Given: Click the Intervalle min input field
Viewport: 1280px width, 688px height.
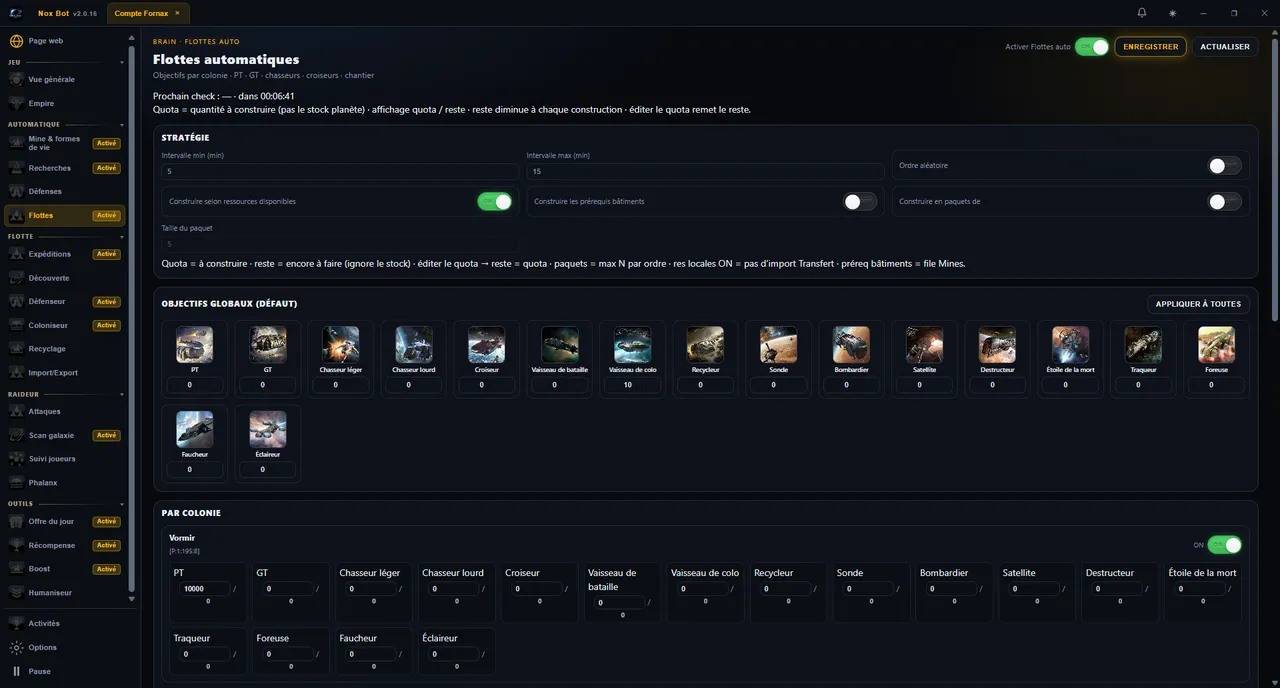Looking at the screenshot, I should (340, 172).
